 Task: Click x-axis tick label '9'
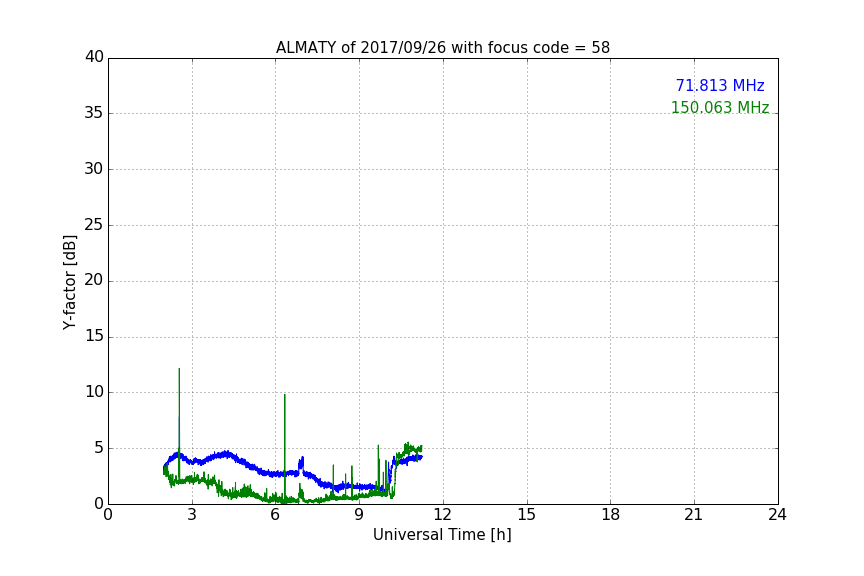click(359, 515)
